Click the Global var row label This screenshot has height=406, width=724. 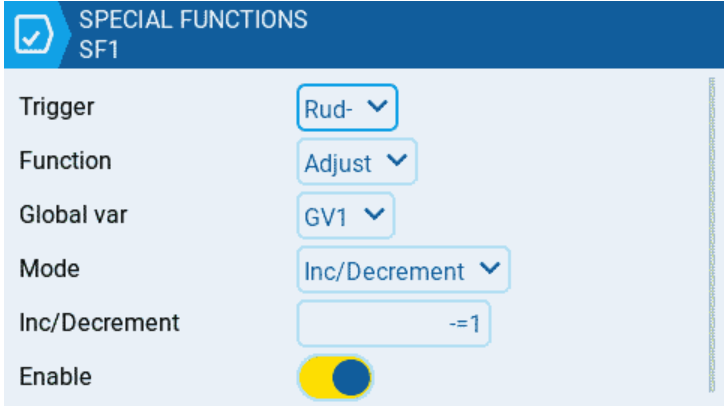(73, 215)
